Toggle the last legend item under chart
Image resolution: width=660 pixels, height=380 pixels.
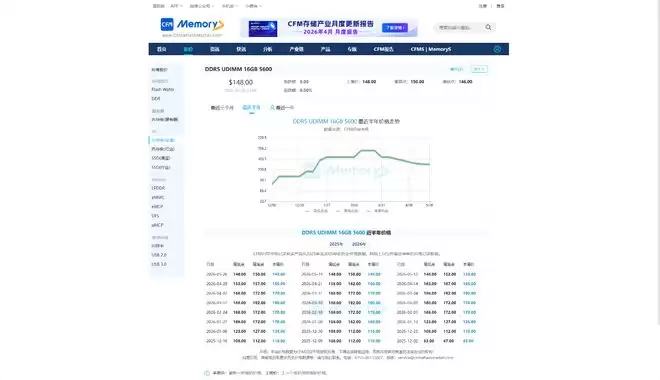(x=378, y=211)
